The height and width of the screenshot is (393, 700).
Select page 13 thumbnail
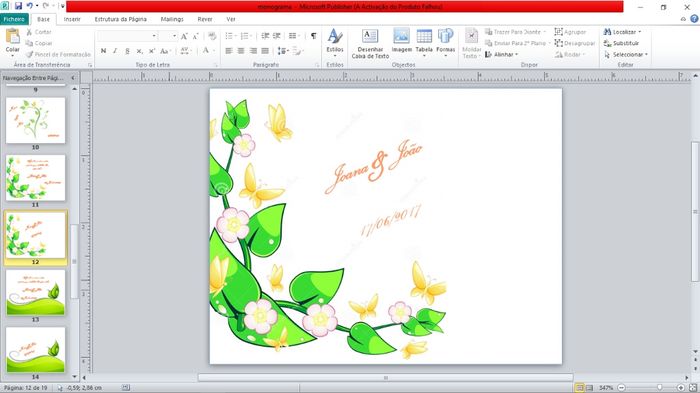[35, 293]
